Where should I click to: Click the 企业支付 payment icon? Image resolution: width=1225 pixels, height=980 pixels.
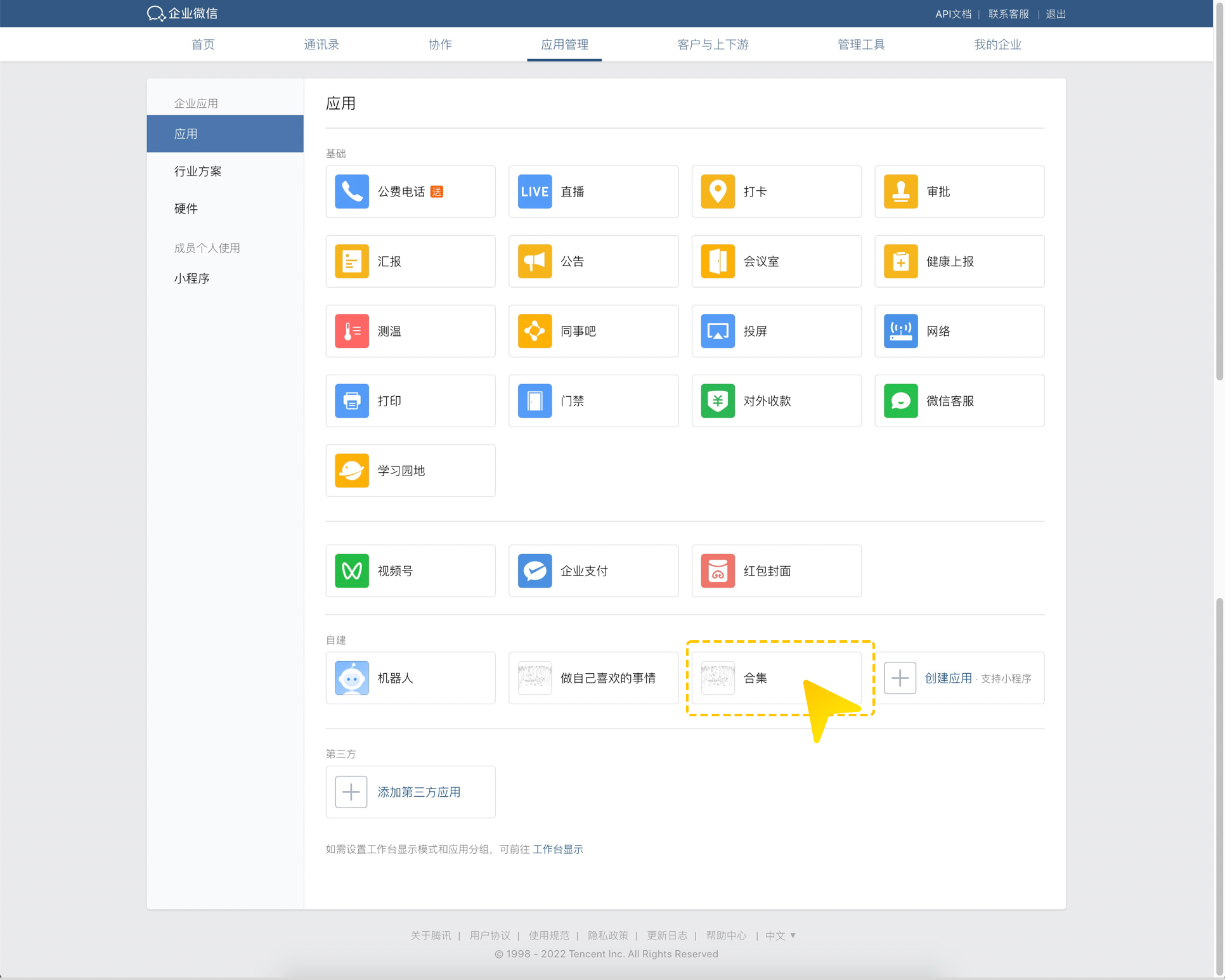(x=535, y=571)
